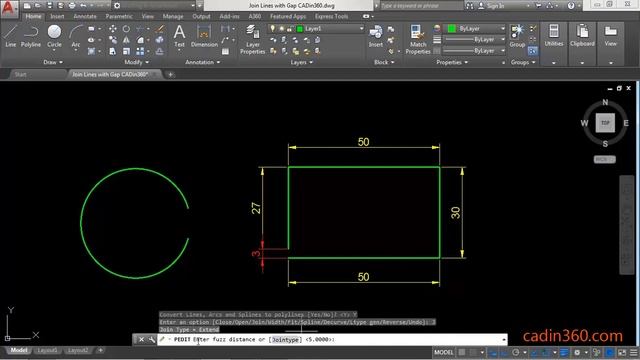Select the Line drawing tool
This screenshot has height=360, width=640.
tap(10, 36)
